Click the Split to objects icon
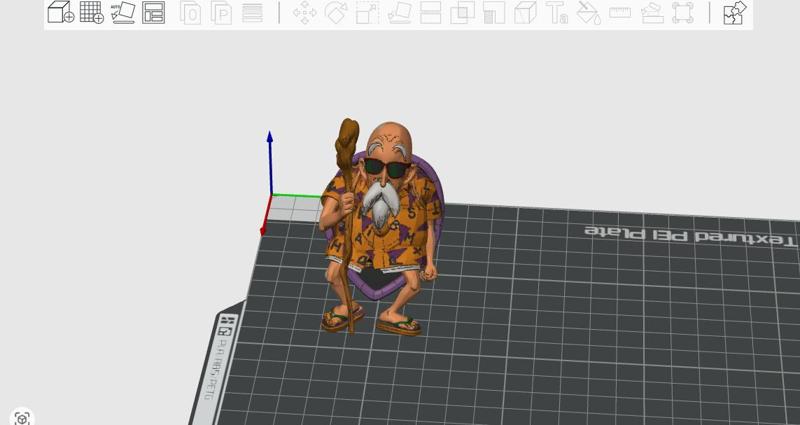This screenshot has width=800, height=425. pyautogui.click(x=190, y=13)
